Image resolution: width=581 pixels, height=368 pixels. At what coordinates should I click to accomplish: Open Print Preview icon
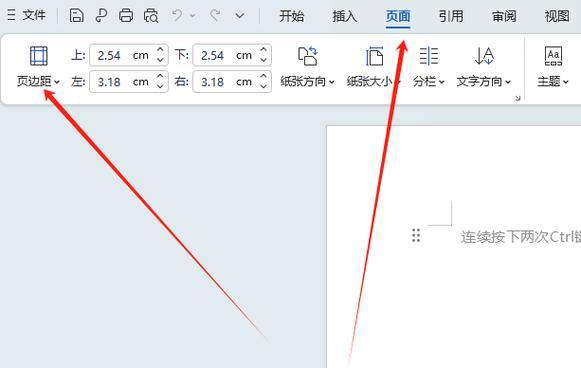[151, 16]
